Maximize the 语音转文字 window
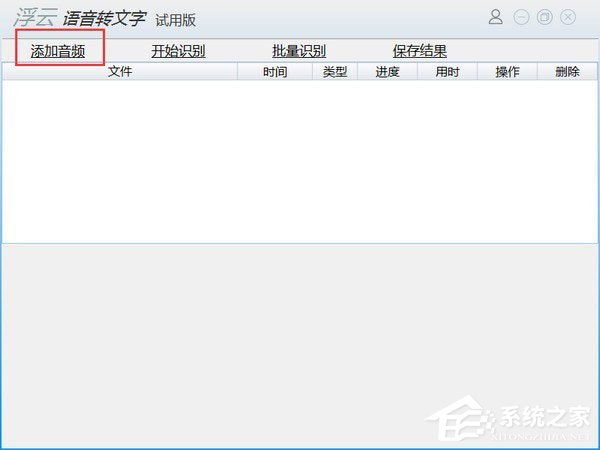Image resolution: width=600 pixels, height=450 pixels. tap(545, 17)
